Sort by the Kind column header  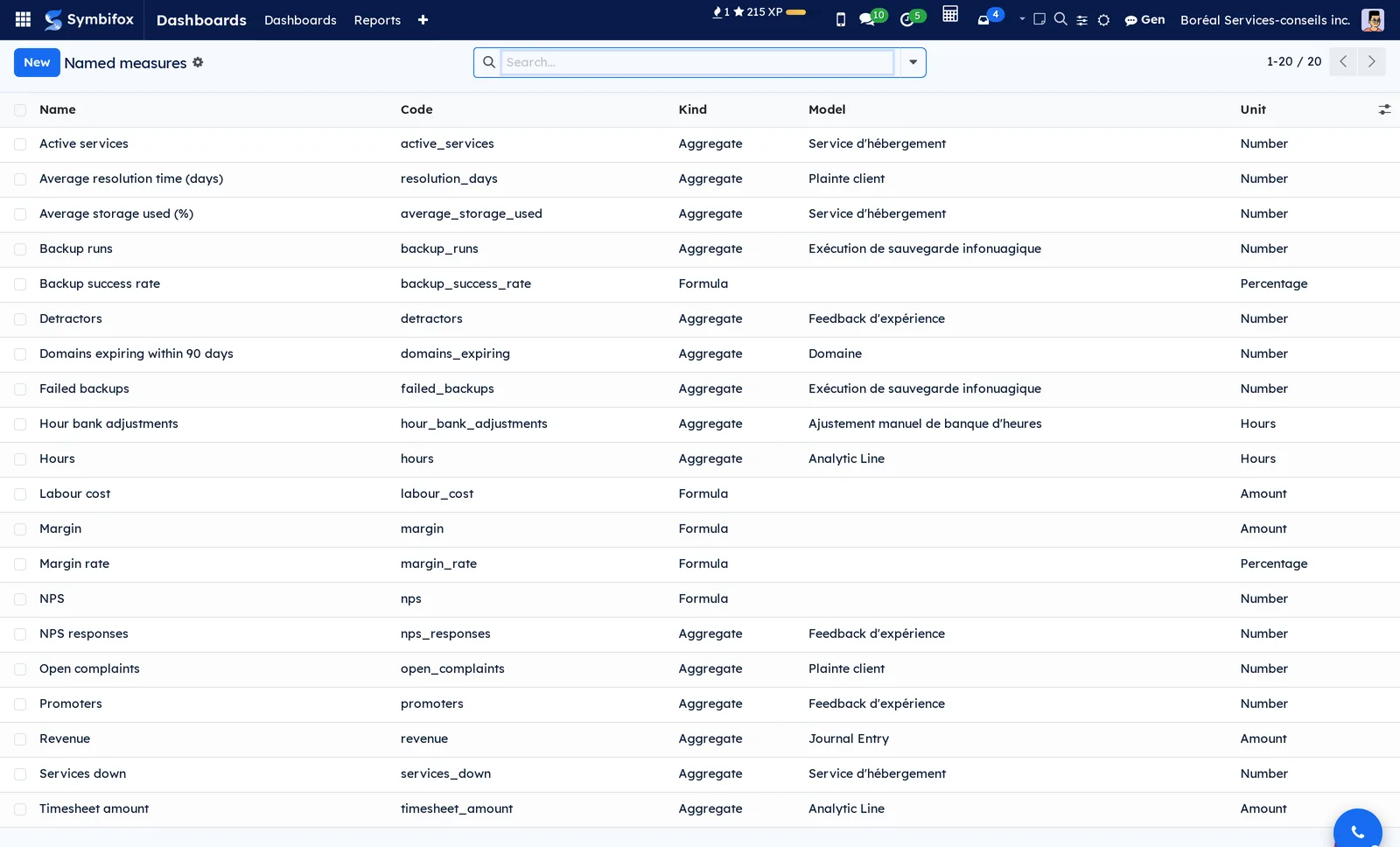[x=692, y=109]
